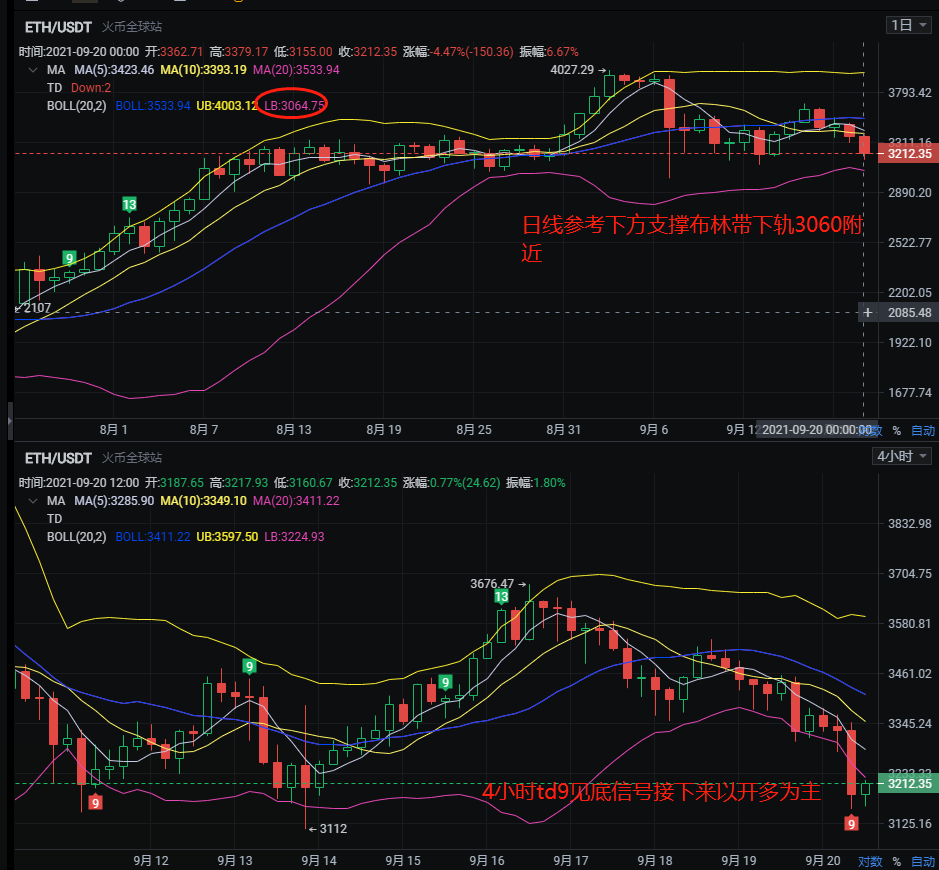
Task: Open the 1日 timeframe dropdown in daily chart
Action: pyautogui.click(x=908, y=25)
